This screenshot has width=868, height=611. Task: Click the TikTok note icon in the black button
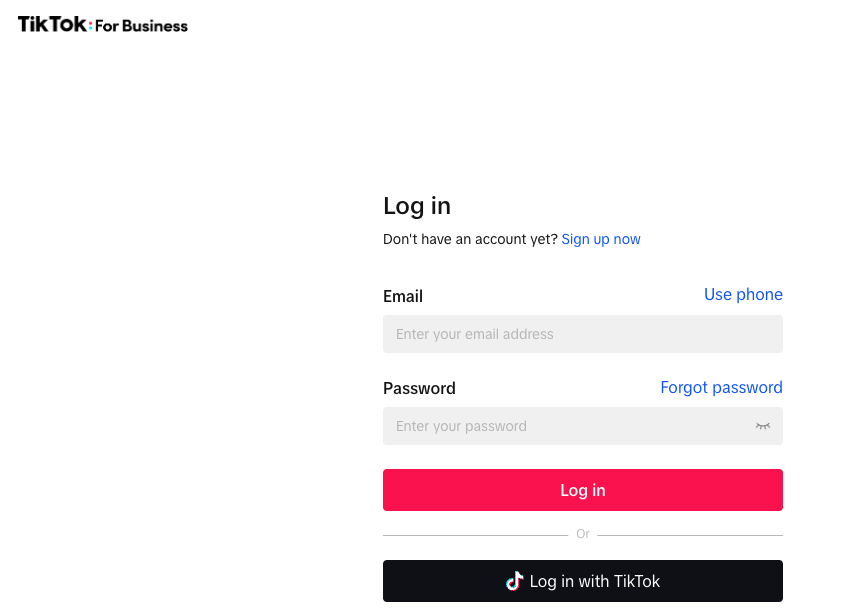(x=514, y=581)
